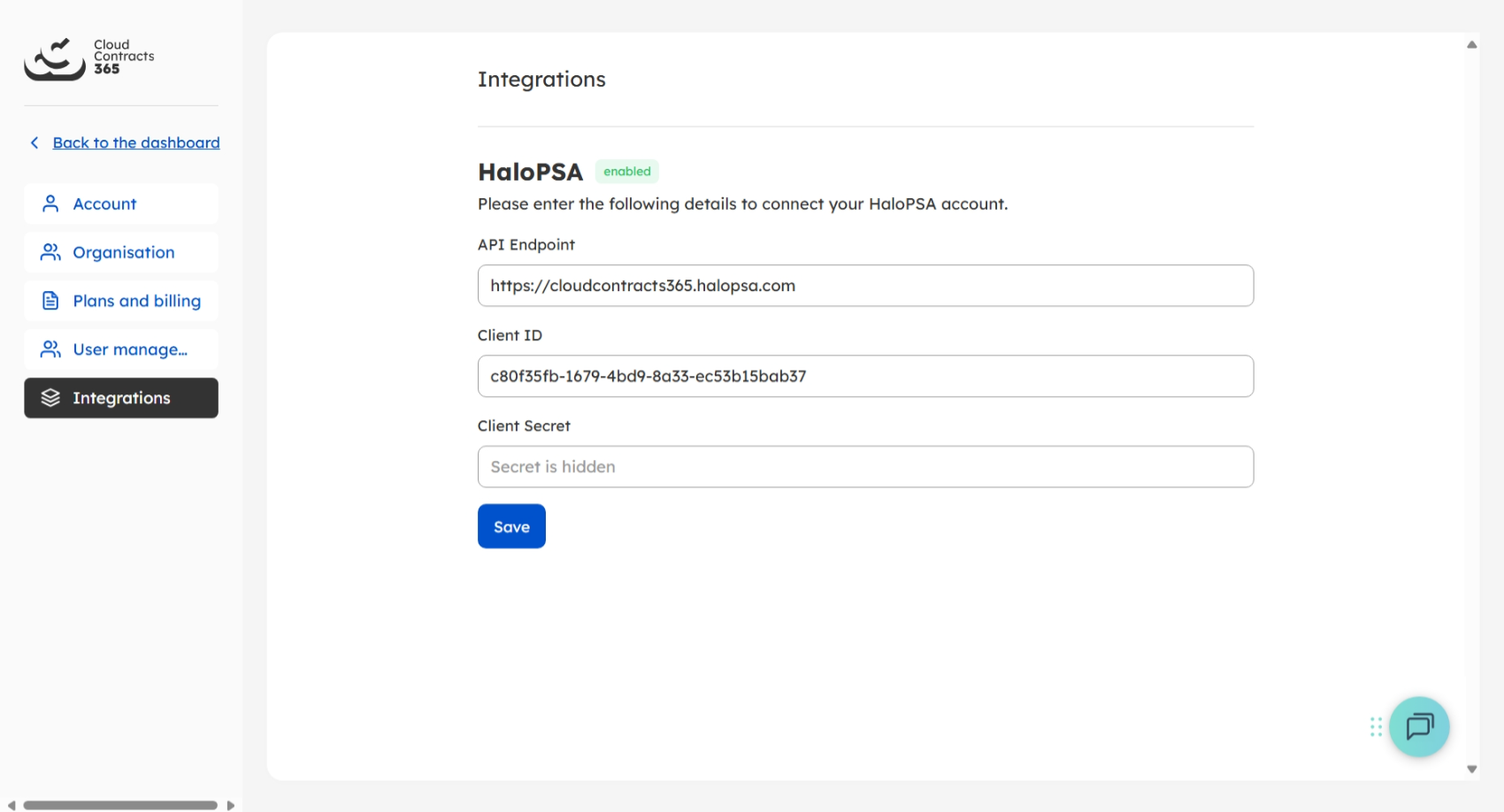1504x812 pixels.
Task: Click the User management people icon
Action: pos(50,349)
